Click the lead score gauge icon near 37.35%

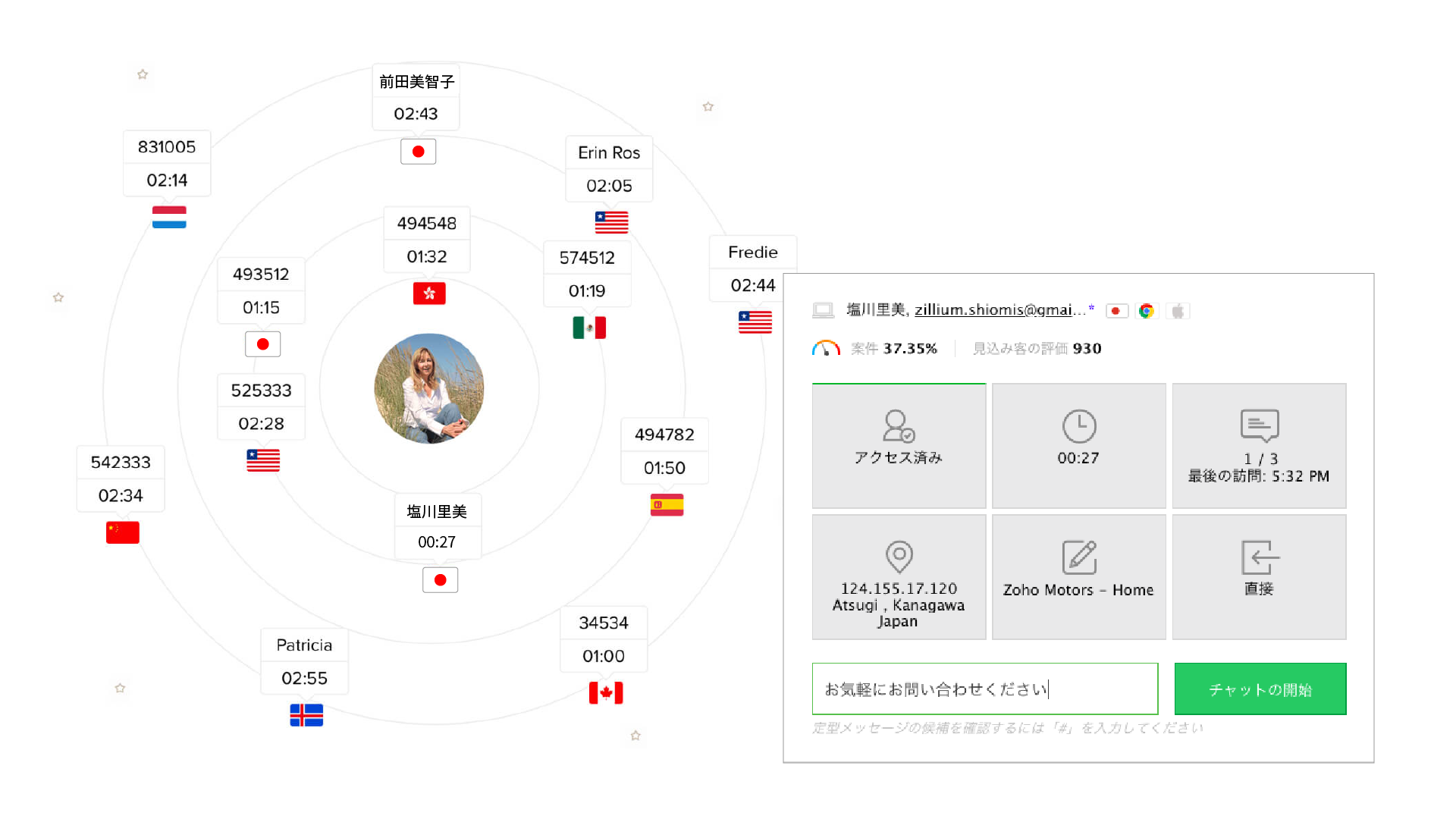(826, 348)
